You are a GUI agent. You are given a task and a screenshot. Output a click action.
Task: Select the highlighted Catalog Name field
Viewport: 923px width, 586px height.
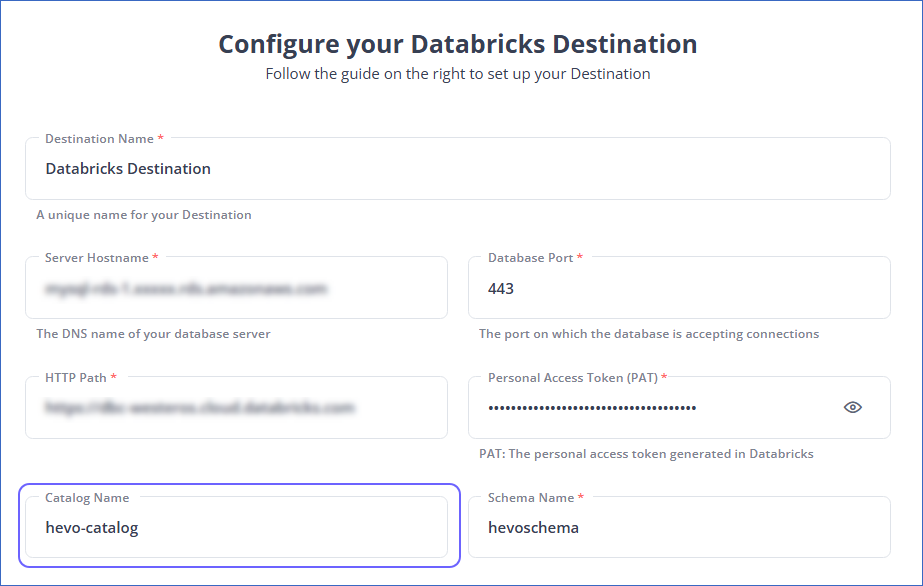click(x=235, y=527)
